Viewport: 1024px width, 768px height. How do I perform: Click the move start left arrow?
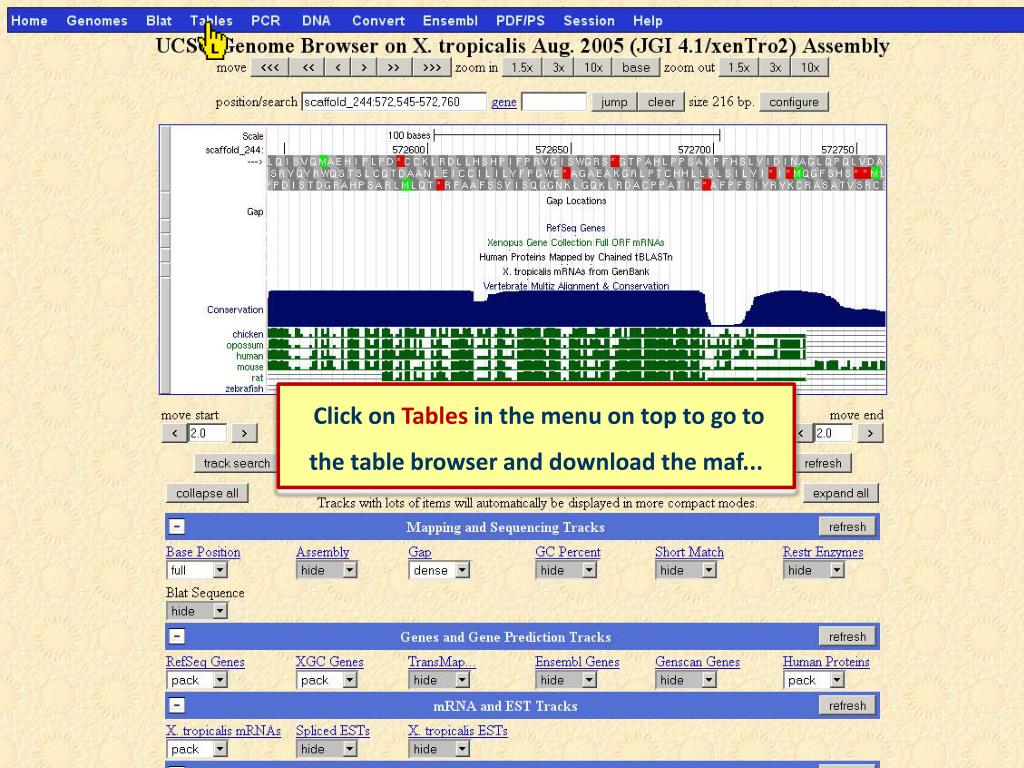tap(174, 433)
